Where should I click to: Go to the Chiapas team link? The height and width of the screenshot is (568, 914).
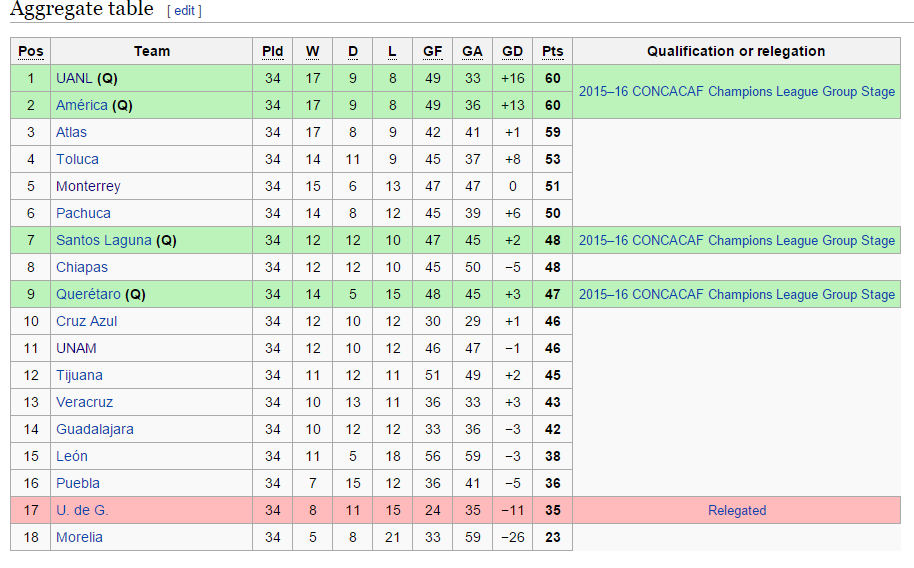click(x=82, y=267)
